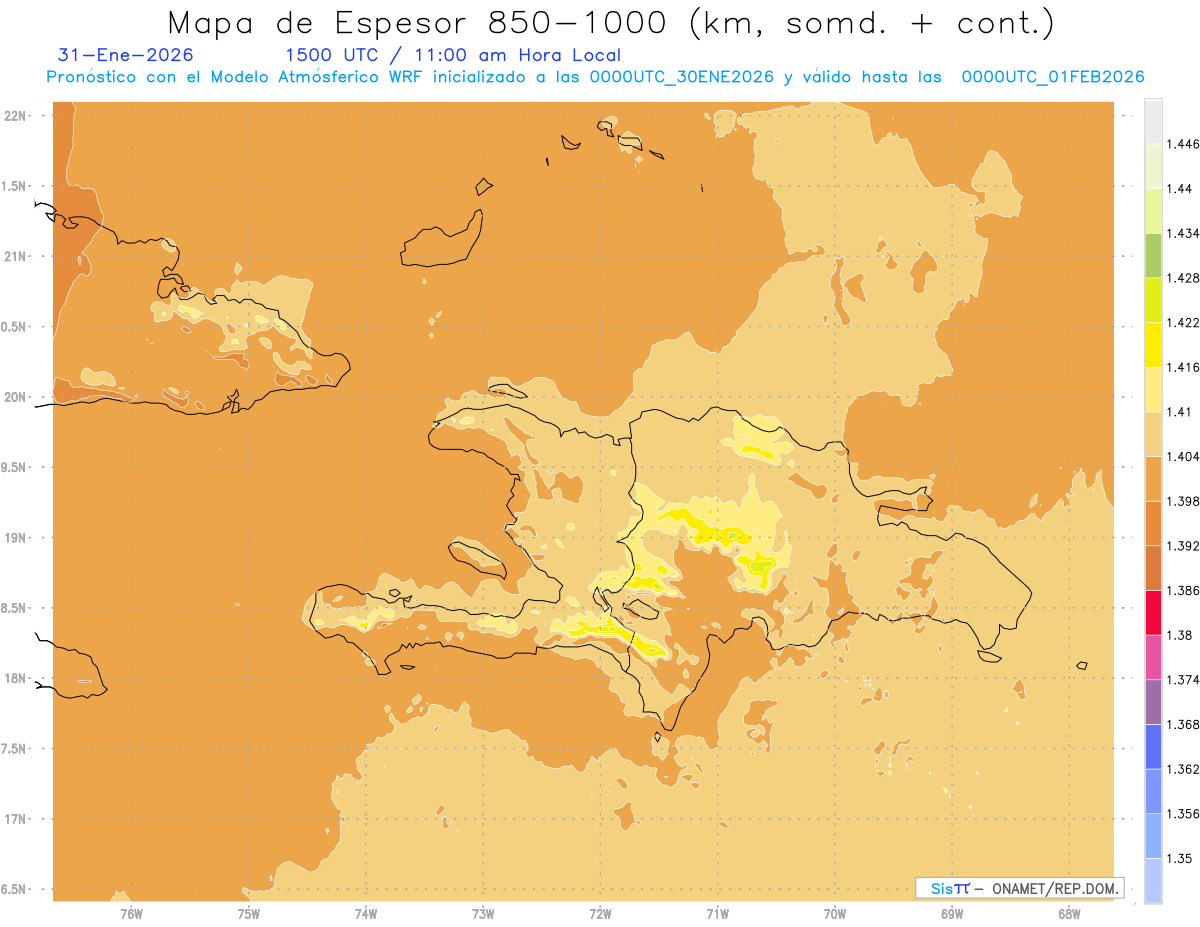Click legend value 1.356
Viewport: 1200px width, 927px height.
coord(1182,814)
